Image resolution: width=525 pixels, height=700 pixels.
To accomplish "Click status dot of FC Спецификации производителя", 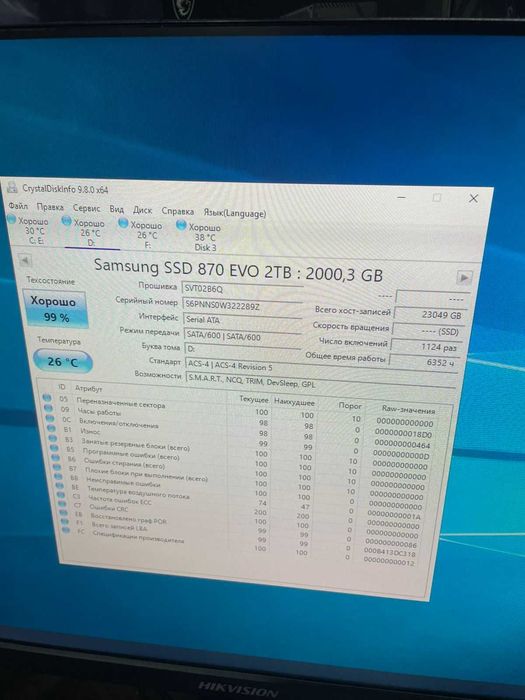I will (66, 530).
